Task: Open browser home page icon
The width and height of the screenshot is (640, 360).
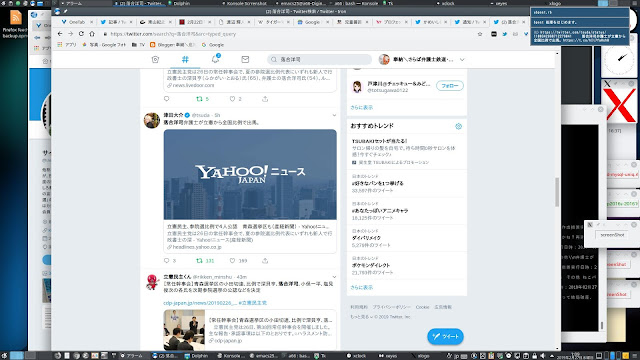Action: 92,34
